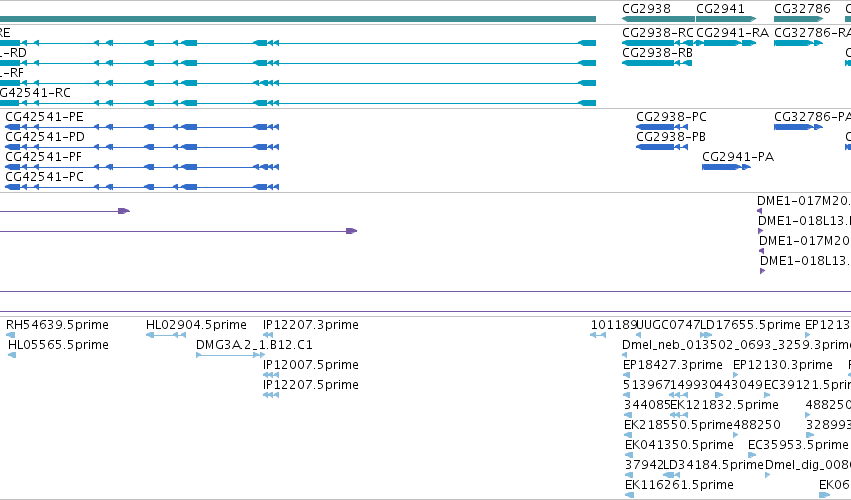Select EST label RH54639.5prime
This screenshot has width=851, height=500.
[58, 325]
